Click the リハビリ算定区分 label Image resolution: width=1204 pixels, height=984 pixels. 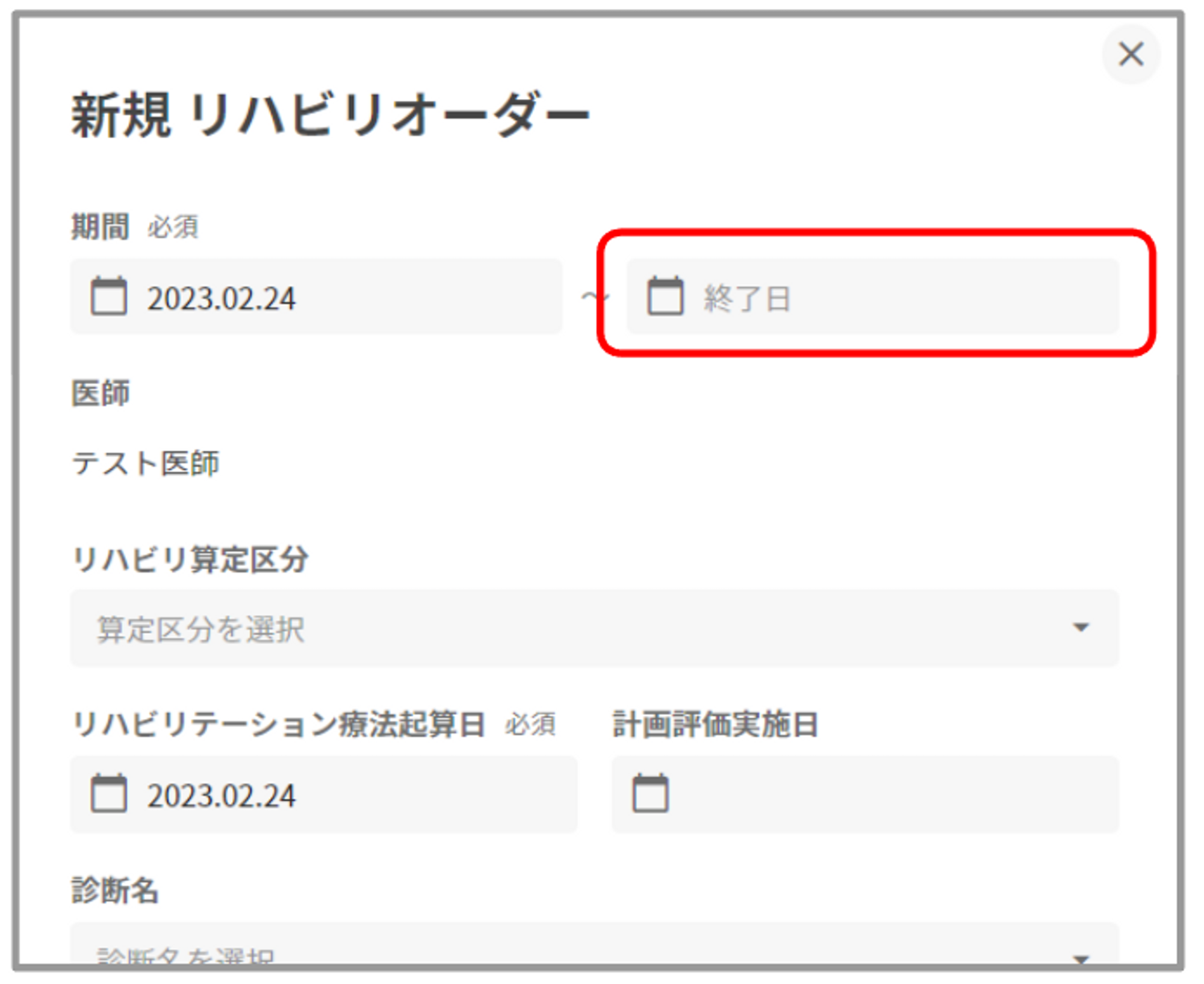[190, 559]
